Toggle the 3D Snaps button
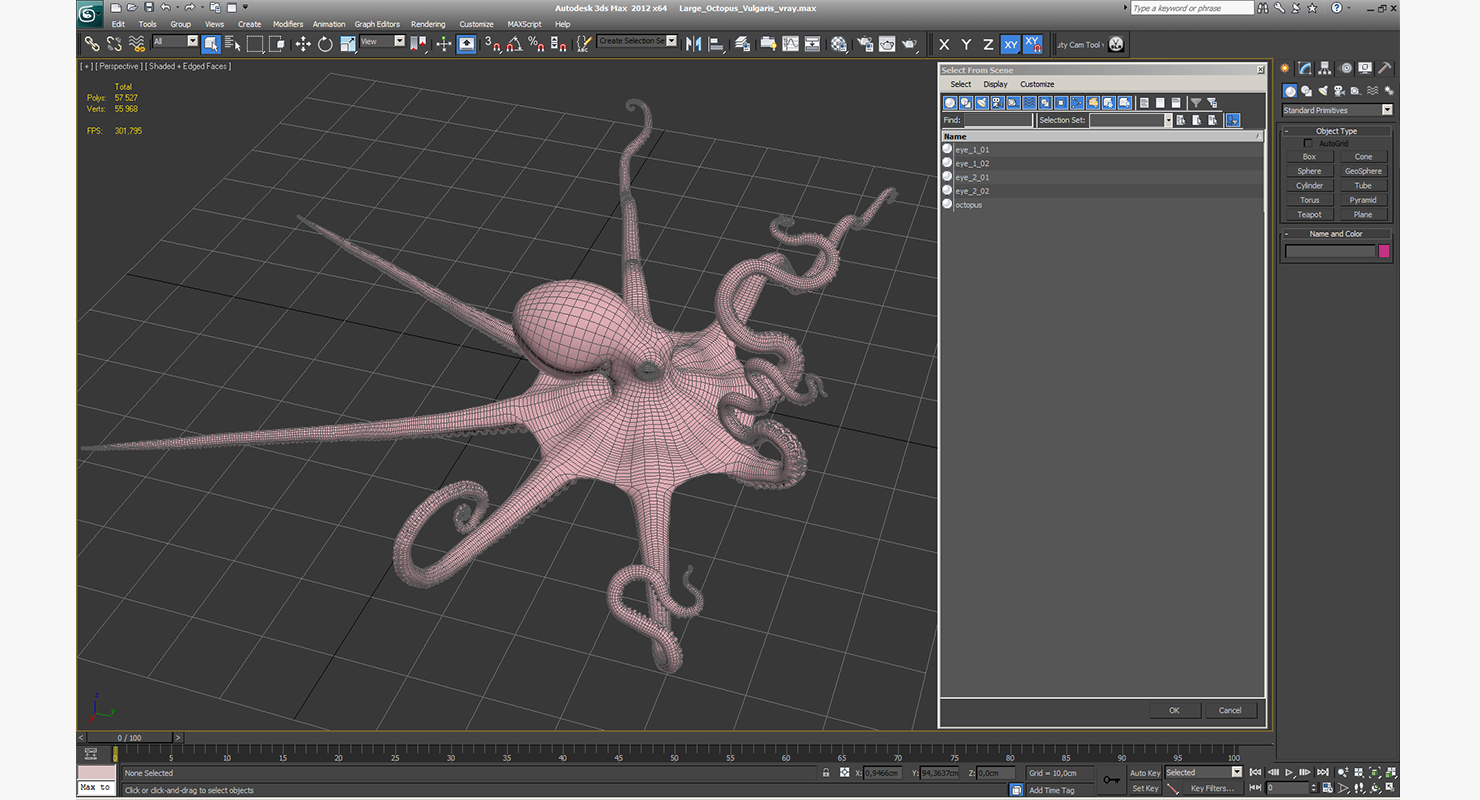 coord(491,44)
